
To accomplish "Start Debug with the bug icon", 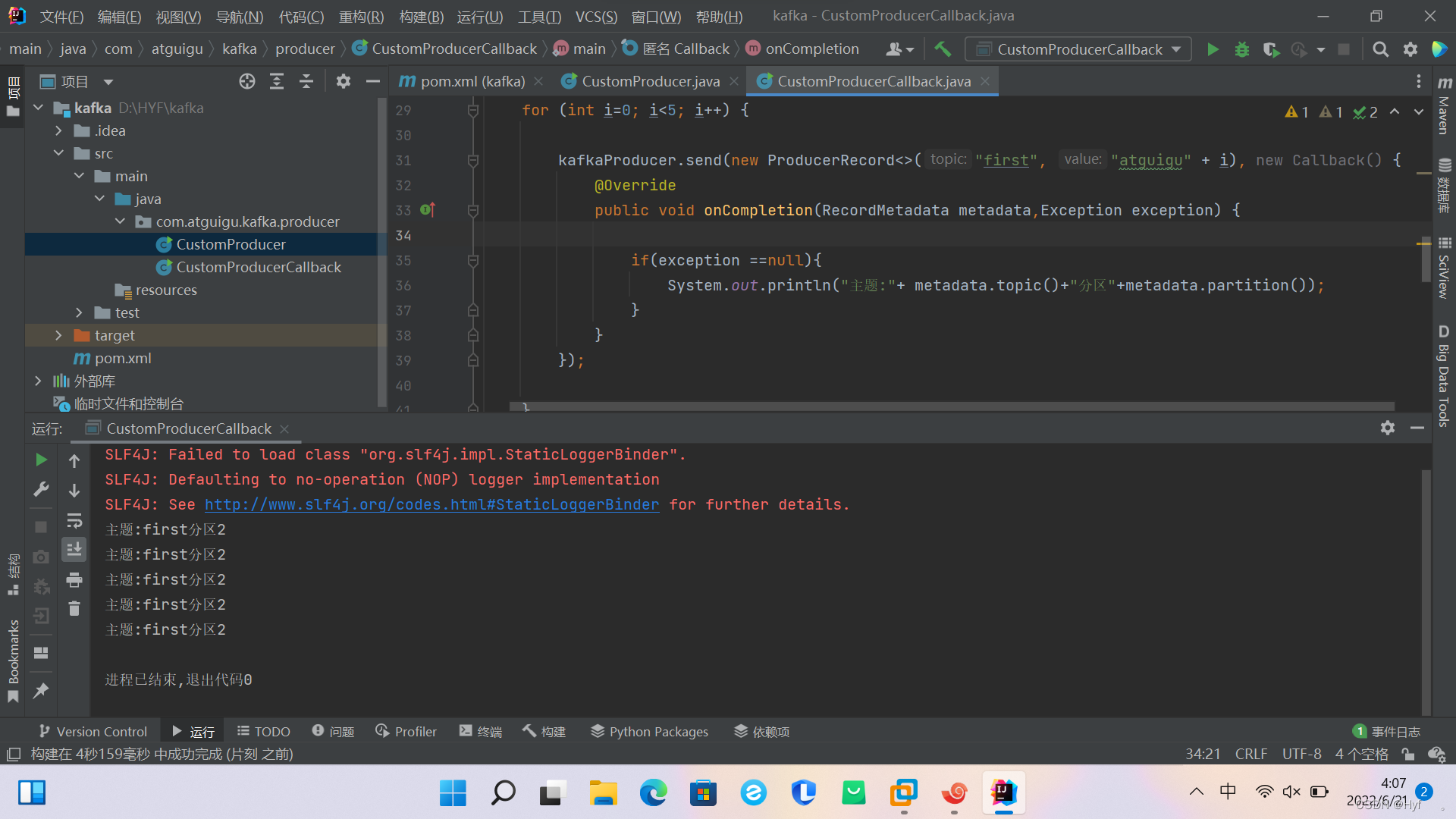I will click(x=1241, y=49).
